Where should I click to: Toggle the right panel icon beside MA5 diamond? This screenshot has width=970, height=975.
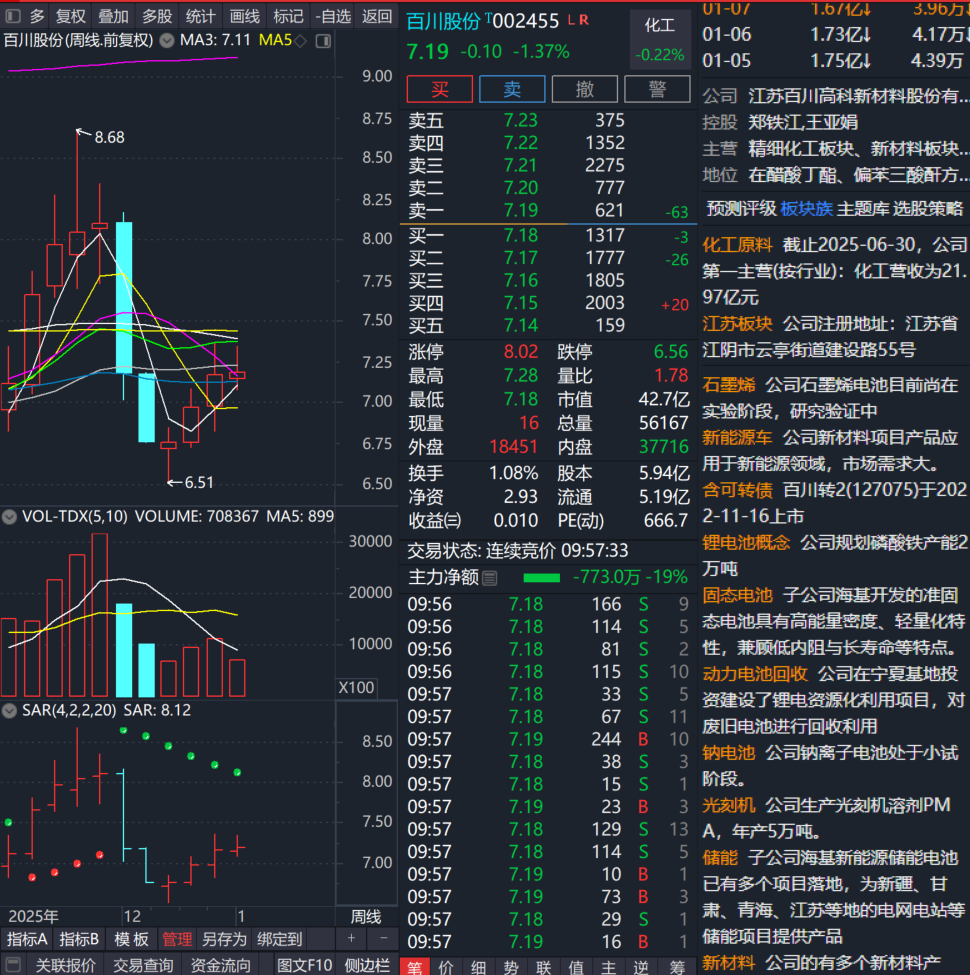click(x=323, y=41)
